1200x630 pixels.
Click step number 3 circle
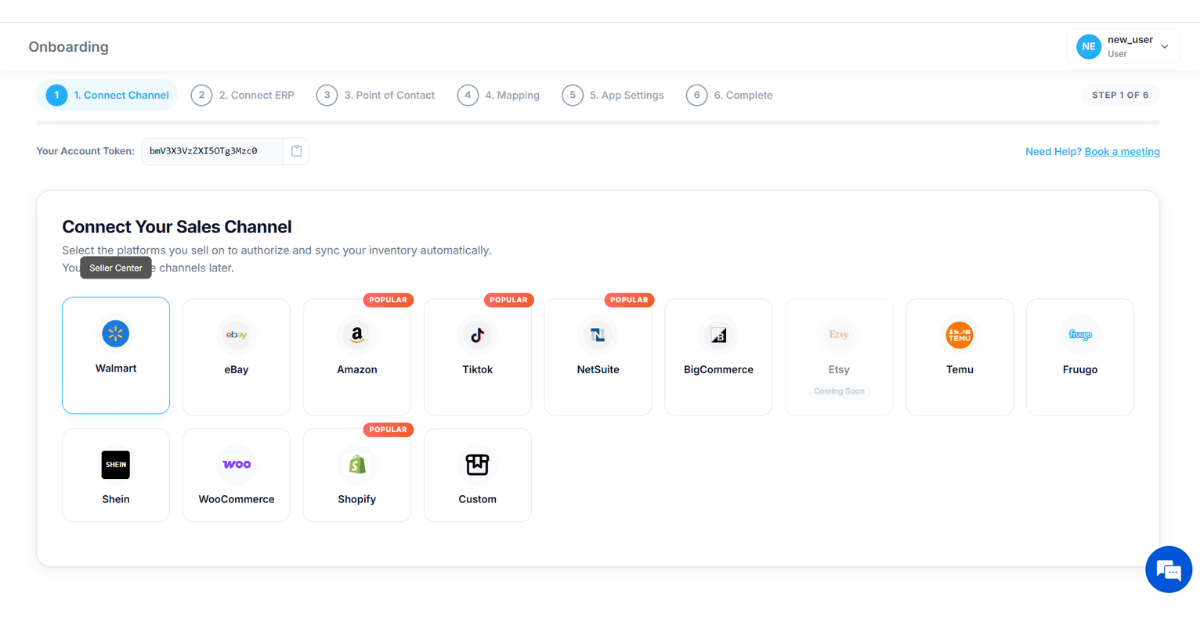[327, 95]
